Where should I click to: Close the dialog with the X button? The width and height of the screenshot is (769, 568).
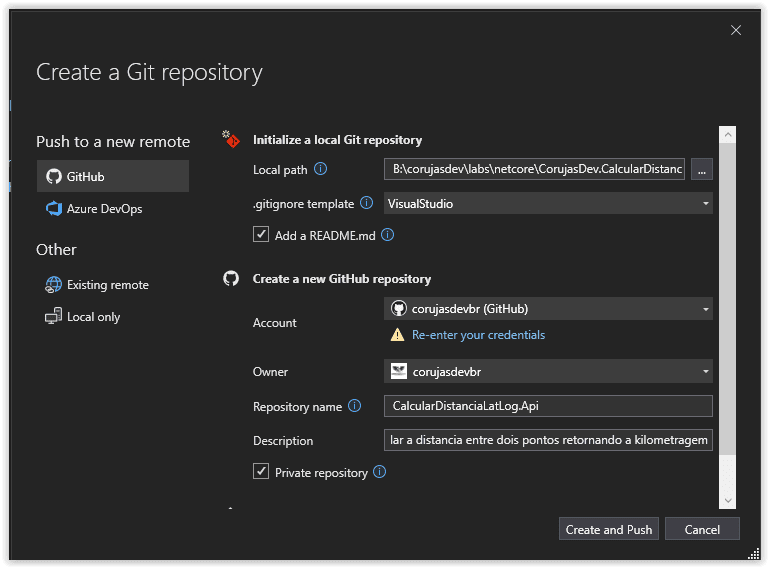click(736, 30)
